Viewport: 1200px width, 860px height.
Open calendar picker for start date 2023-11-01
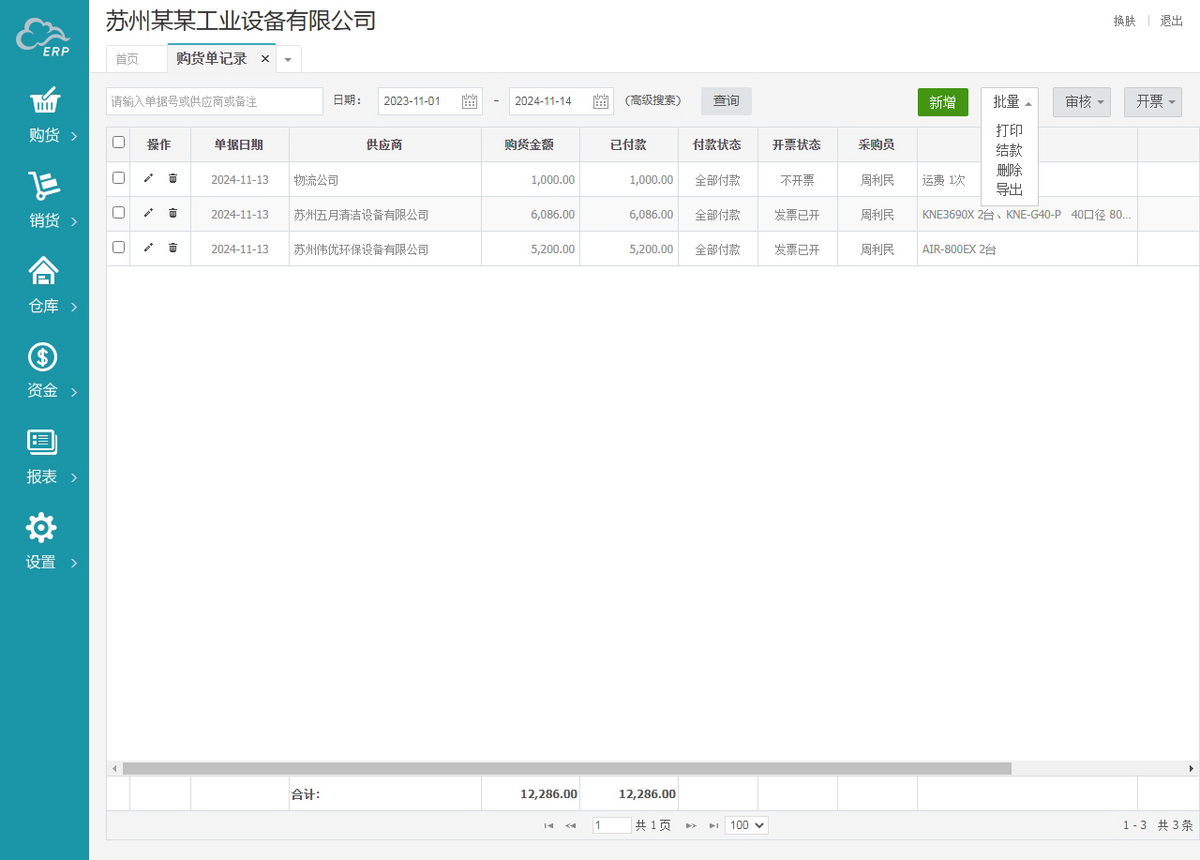(470, 101)
